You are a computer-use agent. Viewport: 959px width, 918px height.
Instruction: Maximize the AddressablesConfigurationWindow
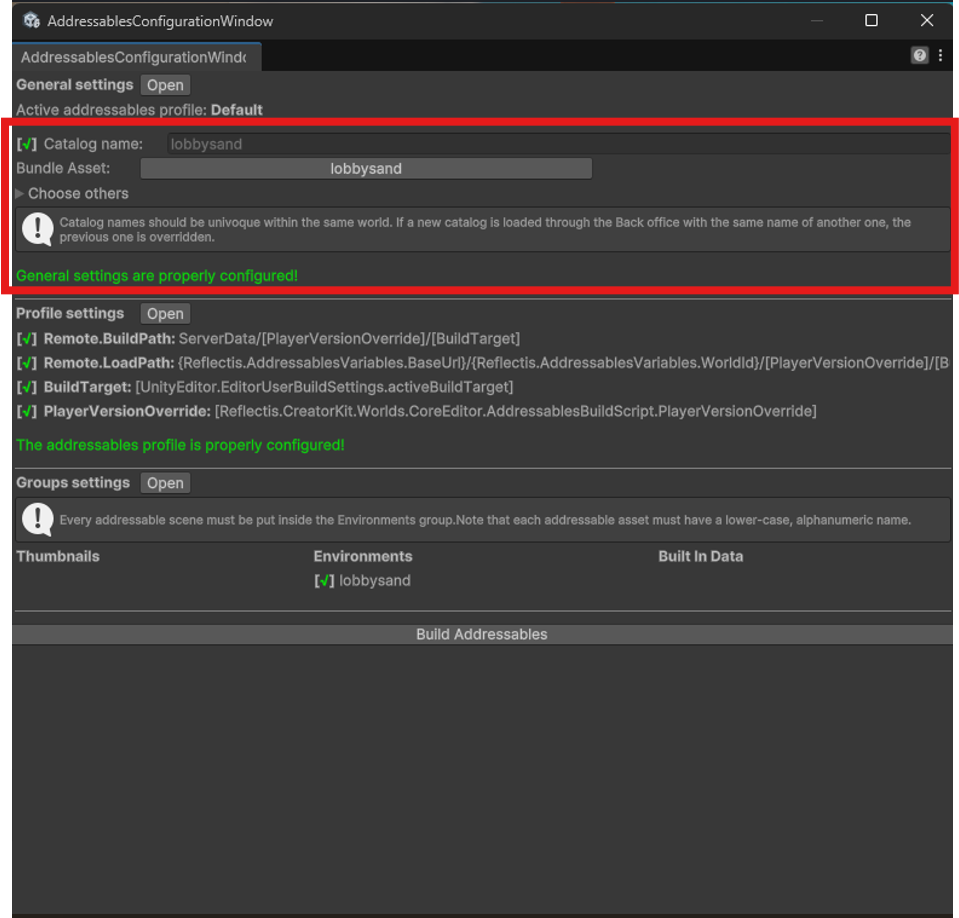point(871,20)
